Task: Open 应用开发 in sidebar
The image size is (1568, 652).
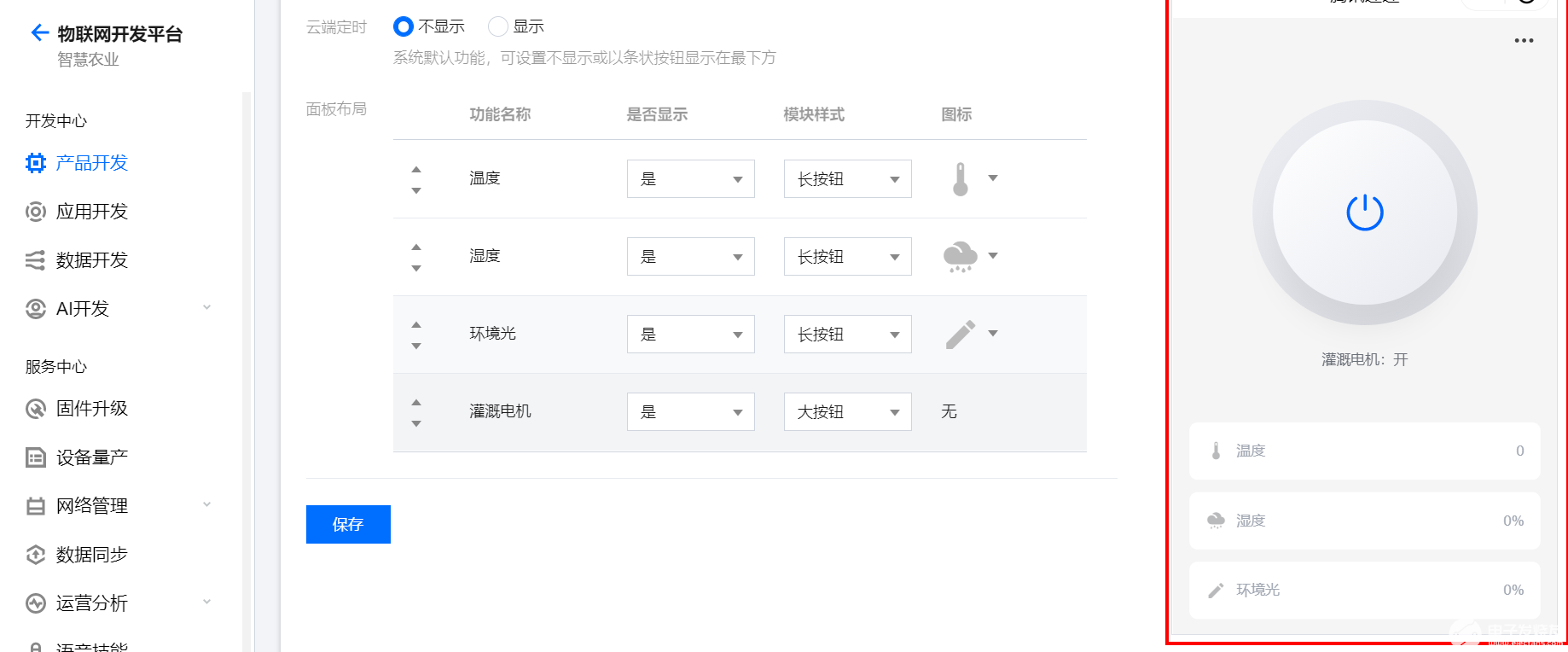Action: click(x=92, y=212)
